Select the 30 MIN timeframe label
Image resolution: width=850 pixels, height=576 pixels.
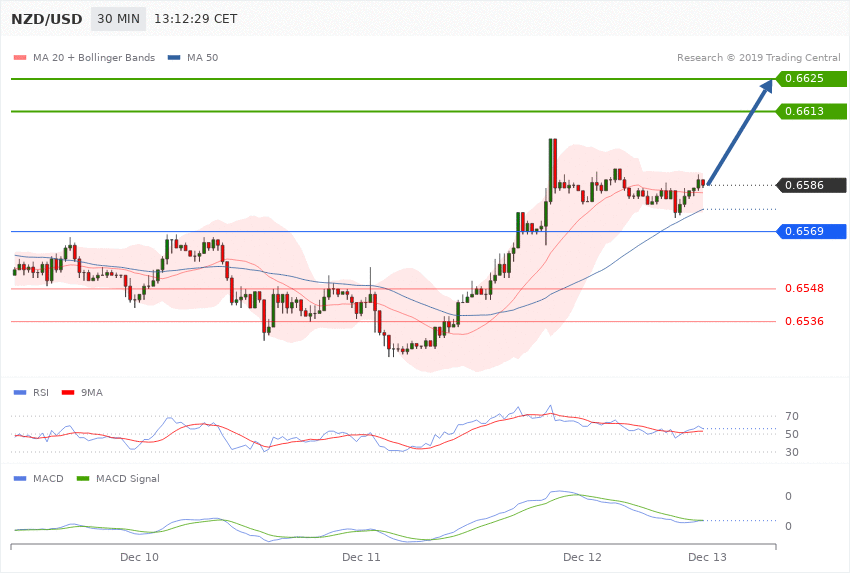(118, 19)
